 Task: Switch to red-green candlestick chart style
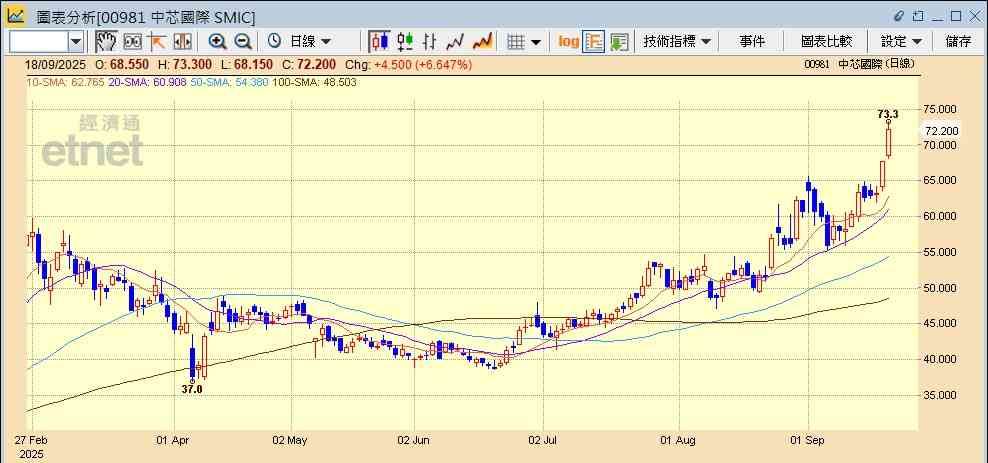pos(405,42)
